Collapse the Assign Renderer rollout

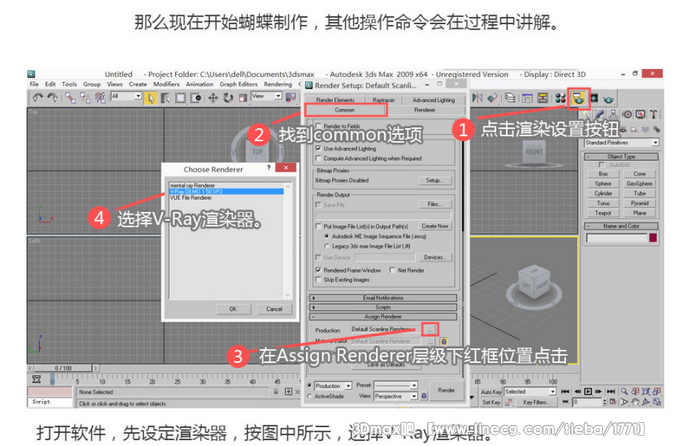[383, 317]
